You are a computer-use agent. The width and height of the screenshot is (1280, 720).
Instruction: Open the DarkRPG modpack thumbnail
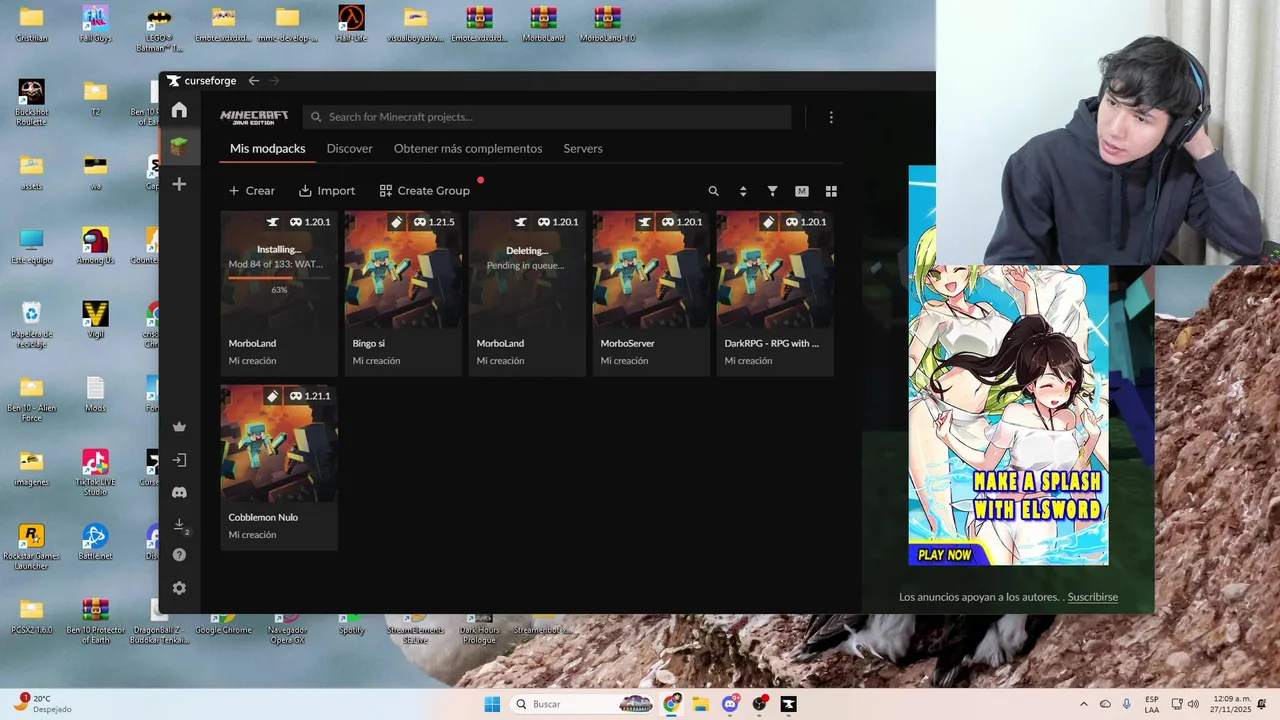775,269
